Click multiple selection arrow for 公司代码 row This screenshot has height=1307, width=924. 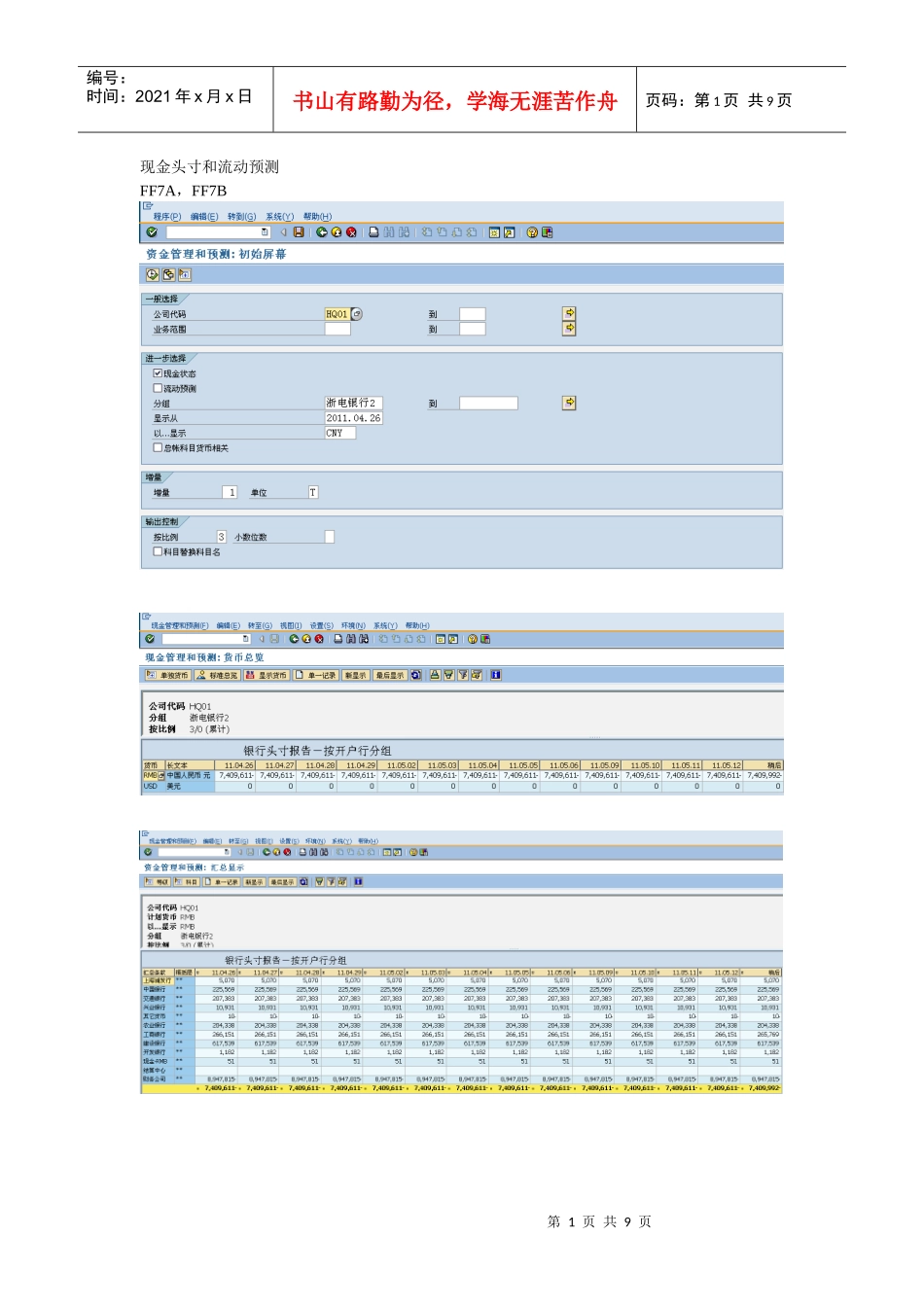click(x=569, y=313)
